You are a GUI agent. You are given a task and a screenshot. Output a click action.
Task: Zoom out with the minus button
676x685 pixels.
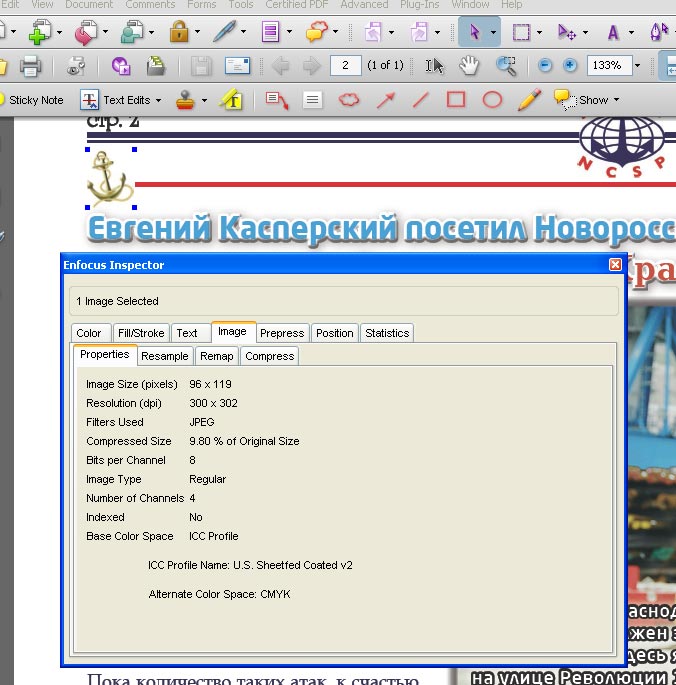(x=544, y=66)
